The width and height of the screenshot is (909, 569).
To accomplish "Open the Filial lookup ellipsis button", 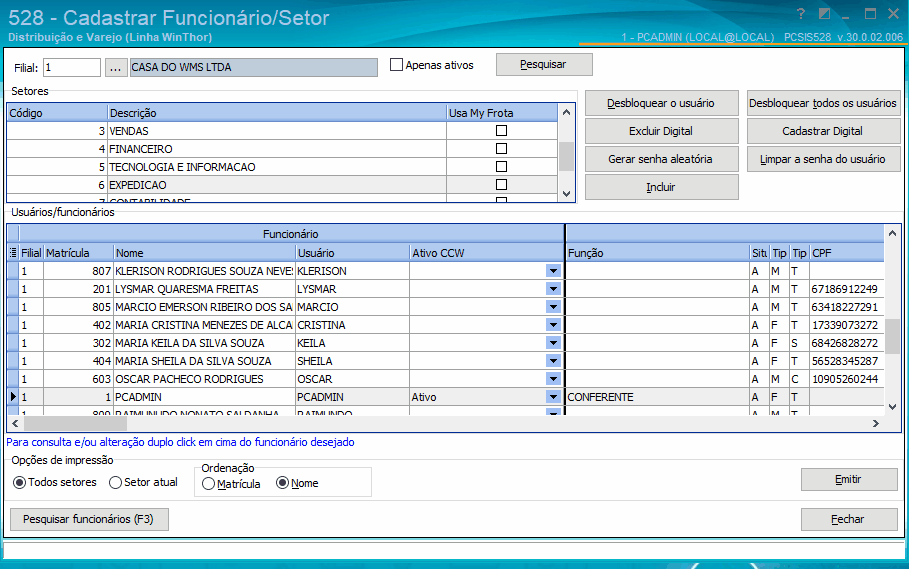I will pos(115,68).
